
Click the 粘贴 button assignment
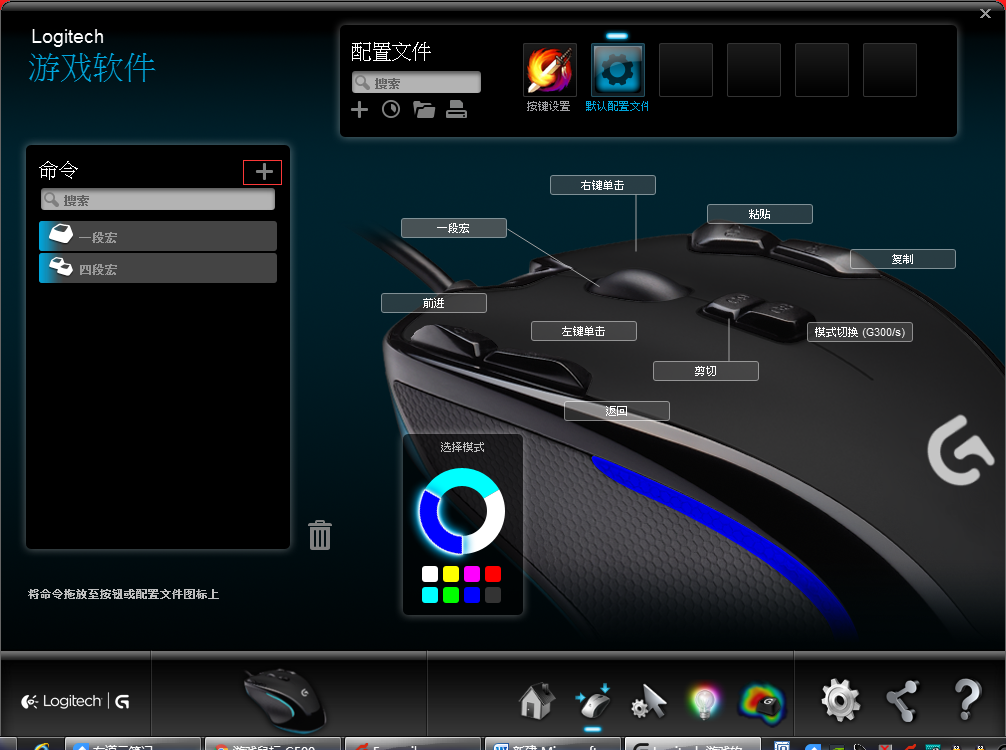tap(760, 214)
